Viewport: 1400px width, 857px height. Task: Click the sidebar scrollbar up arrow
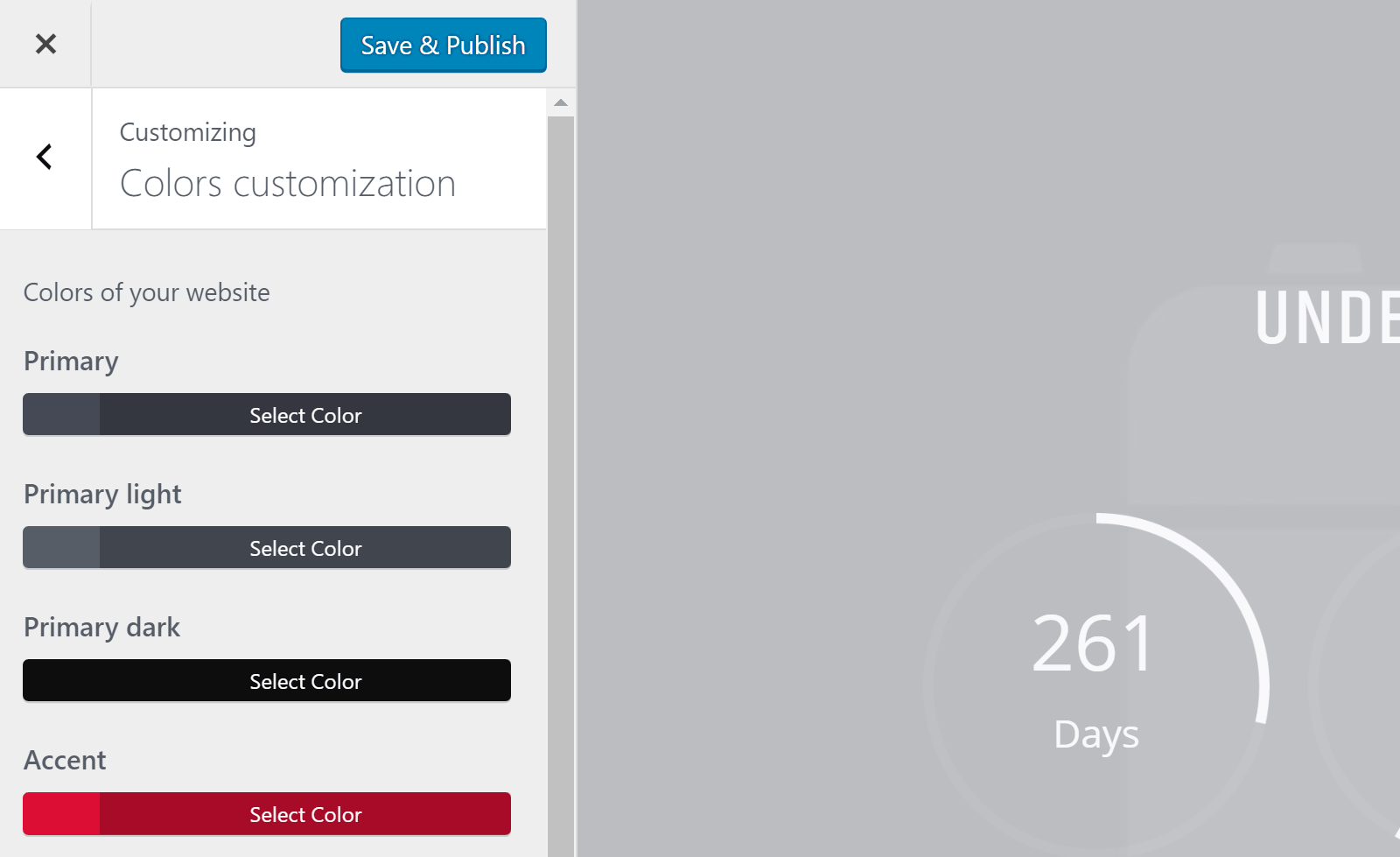point(561,103)
